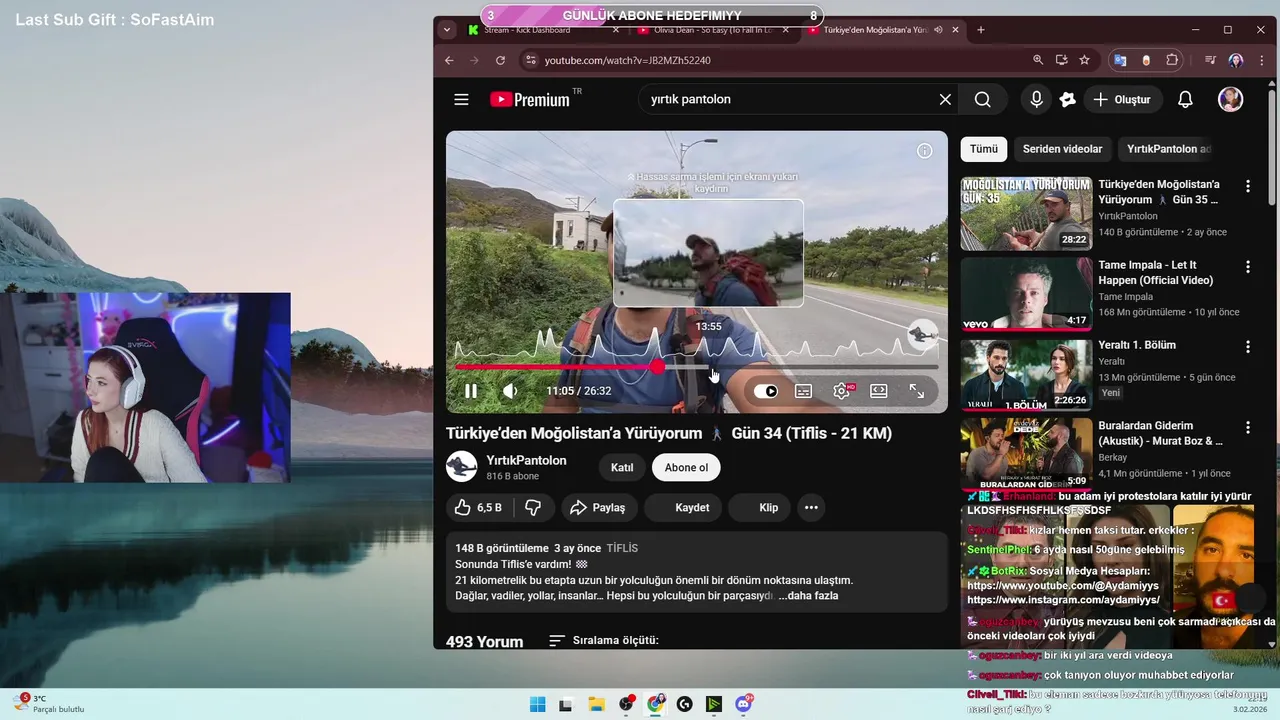Save the video with Kaydet

[x=683, y=508]
